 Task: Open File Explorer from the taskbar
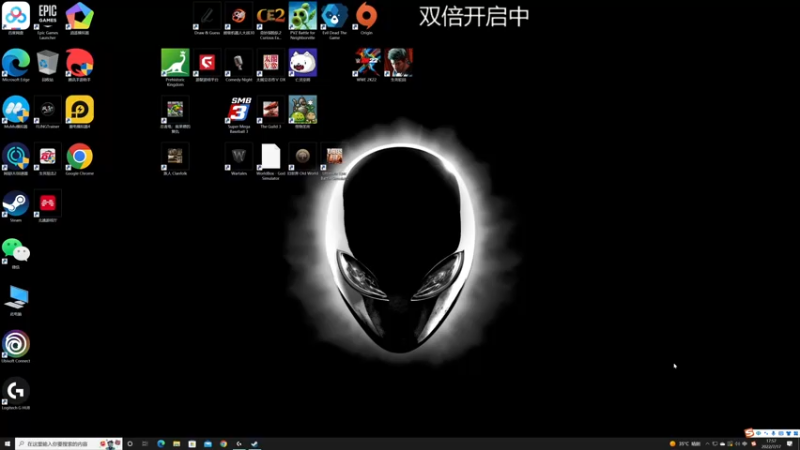click(177, 444)
